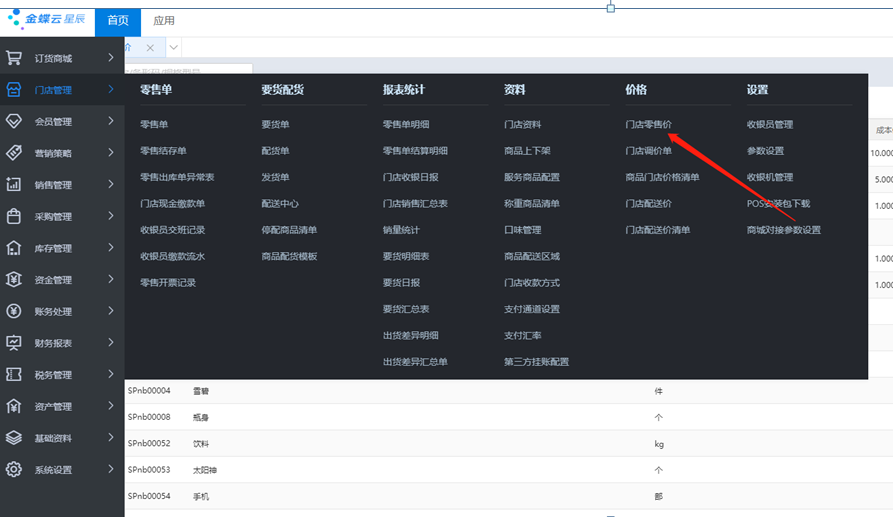This screenshot has height=517, width=893.
Task: Switch to the 应用 top tab
Action: [x=164, y=20]
